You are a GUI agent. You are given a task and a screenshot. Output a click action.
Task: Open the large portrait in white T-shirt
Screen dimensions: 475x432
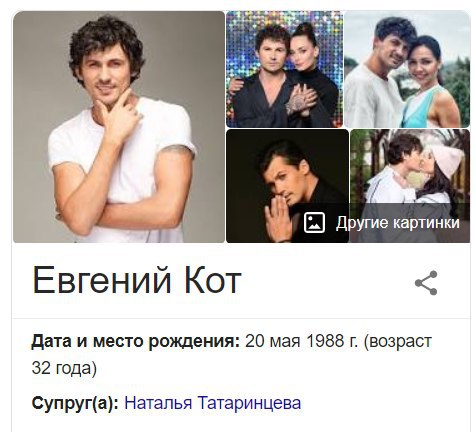click(119, 127)
